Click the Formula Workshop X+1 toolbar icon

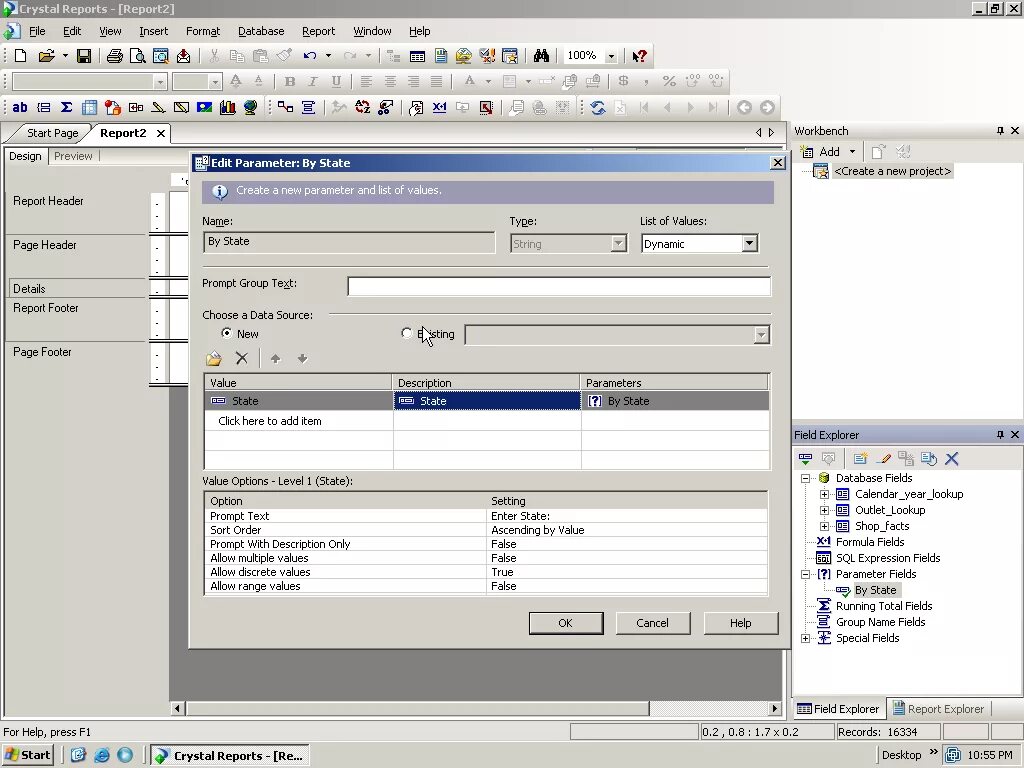440,108
